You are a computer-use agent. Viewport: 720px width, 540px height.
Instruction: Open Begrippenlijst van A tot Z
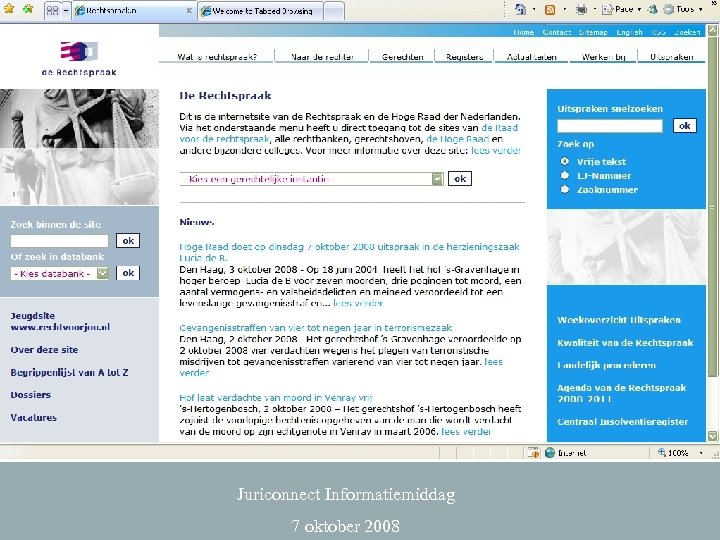click(x=69, y=372)
